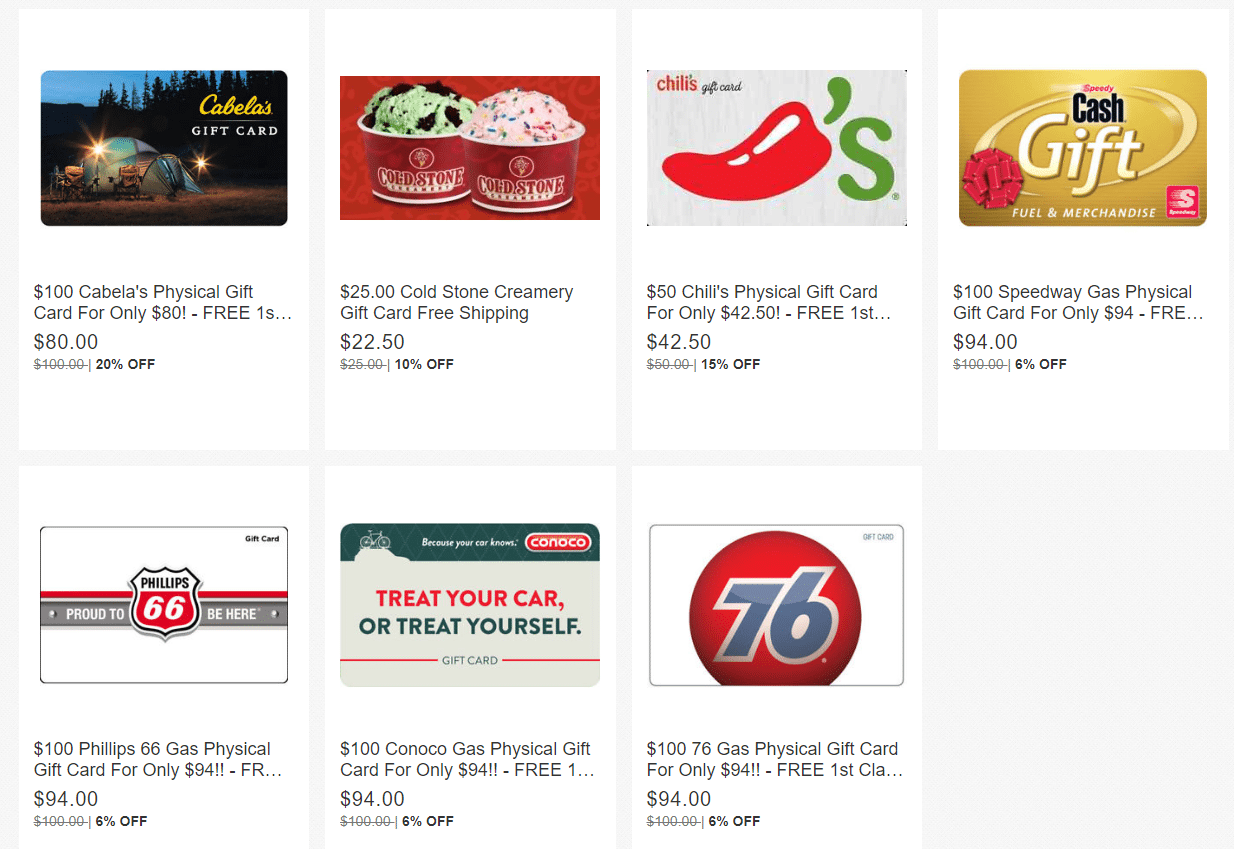Click the $22.50 Cold Stone price
Screen dimensions: 1234x849
tap(372, 342)
